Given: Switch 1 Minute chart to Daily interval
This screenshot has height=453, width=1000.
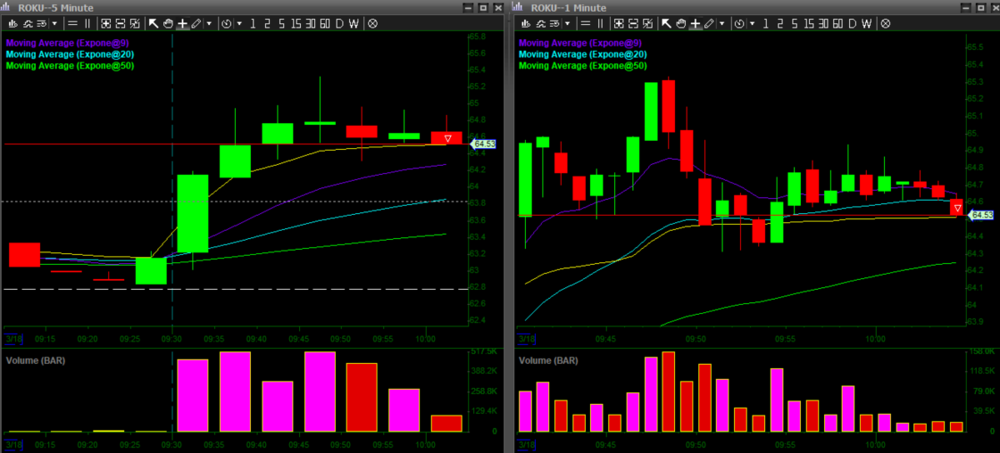Looking at the screenshot, I should pos(850,22).
